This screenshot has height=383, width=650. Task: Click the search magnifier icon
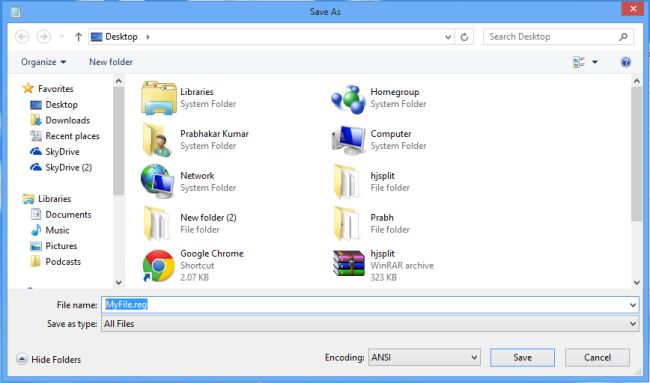coord(623,37)
